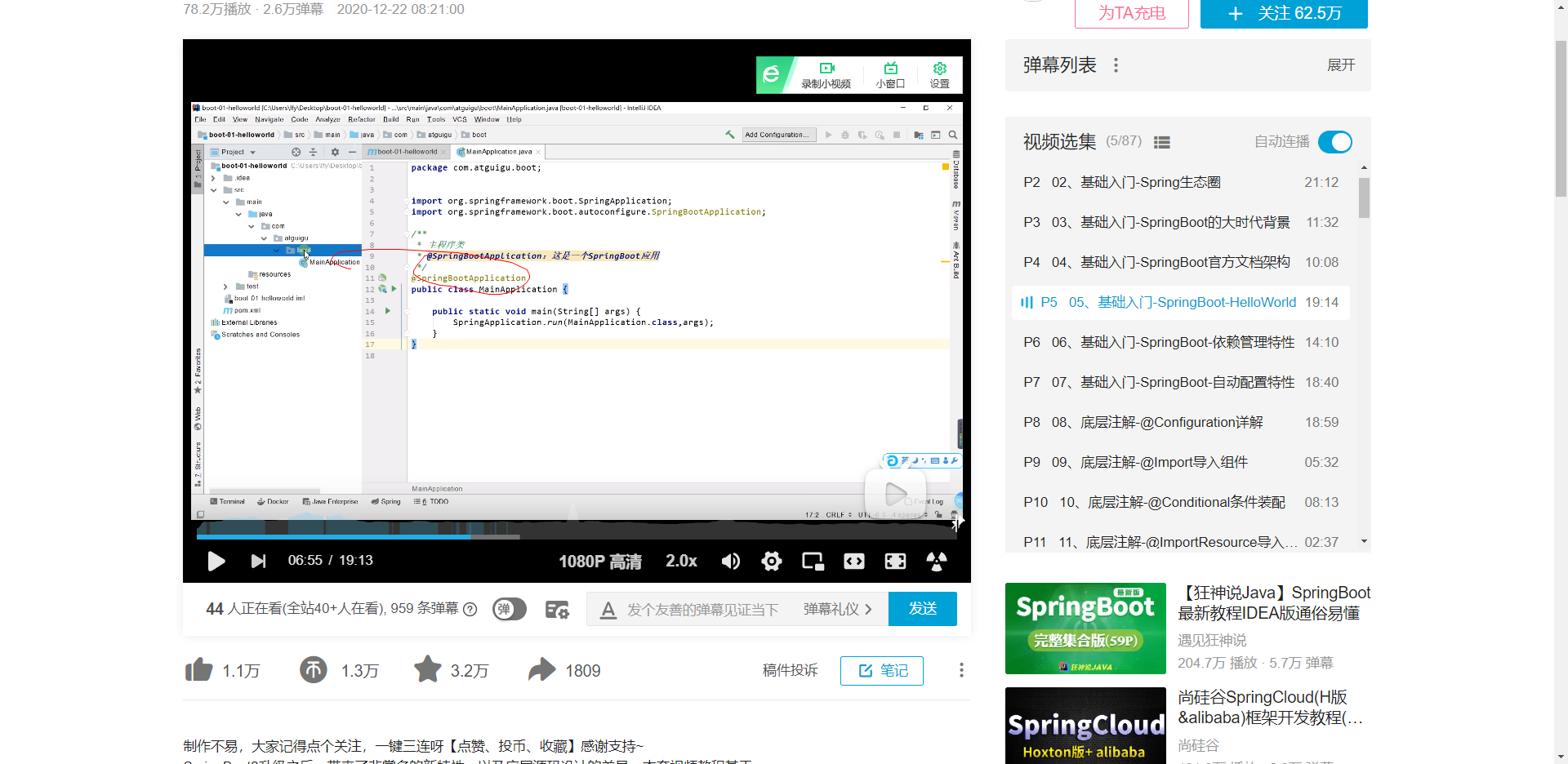The height and width of the screenshot is (764, 1568).
Task: Open more options beside the 笔记 button
Action: pos(961,670)
